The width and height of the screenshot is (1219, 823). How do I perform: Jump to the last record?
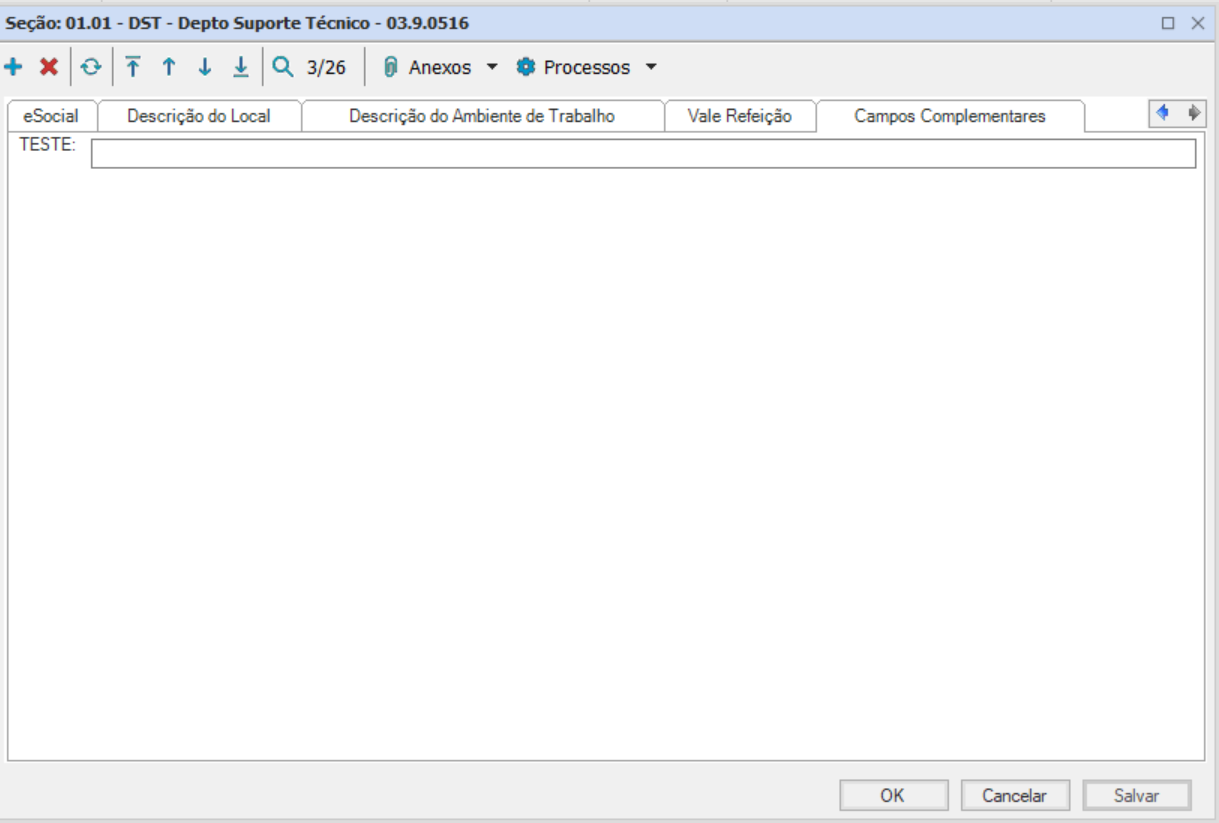tap(241, 67)
